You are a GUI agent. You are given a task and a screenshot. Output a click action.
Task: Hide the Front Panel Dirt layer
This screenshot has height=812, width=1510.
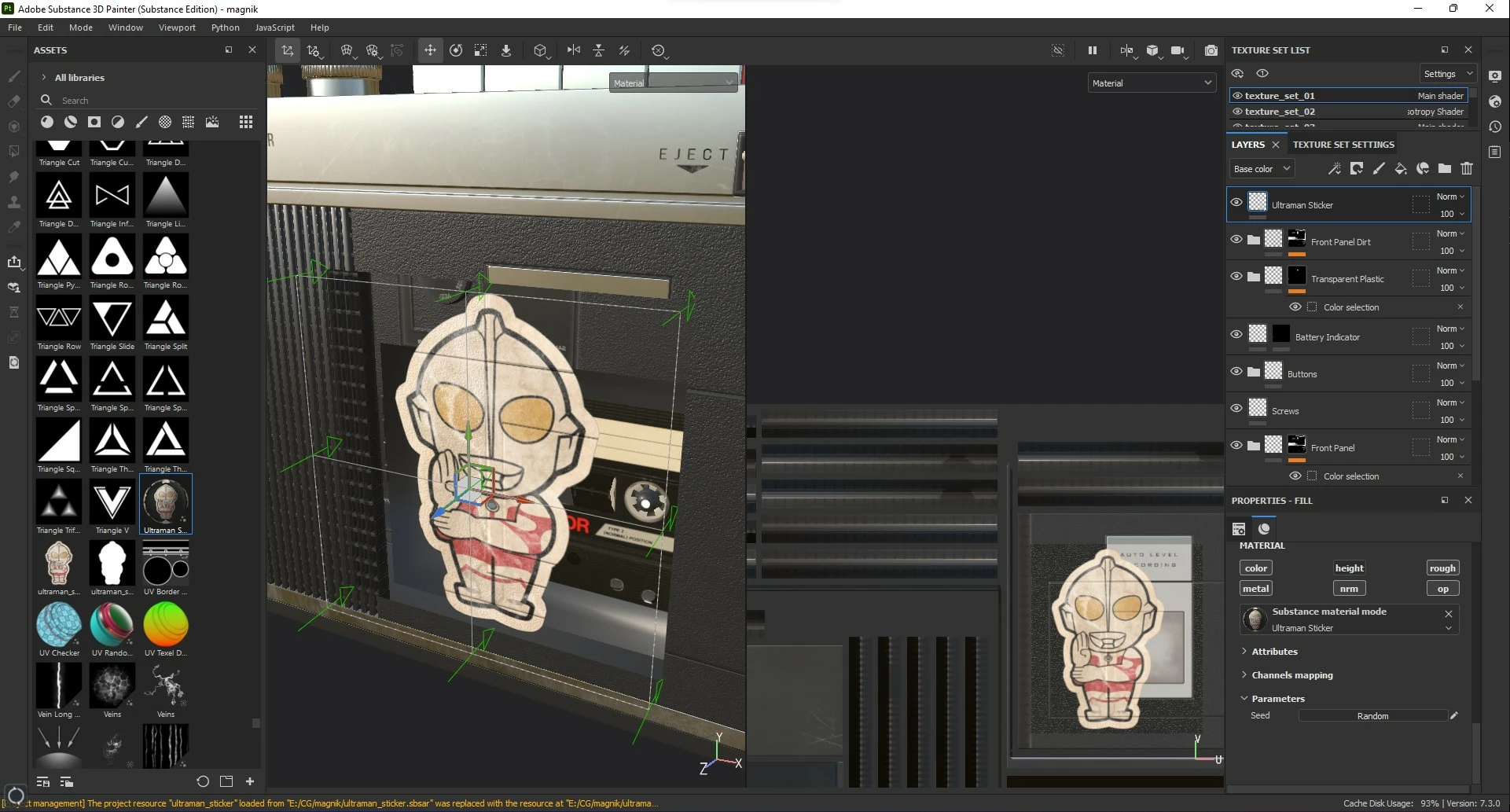1236,240
